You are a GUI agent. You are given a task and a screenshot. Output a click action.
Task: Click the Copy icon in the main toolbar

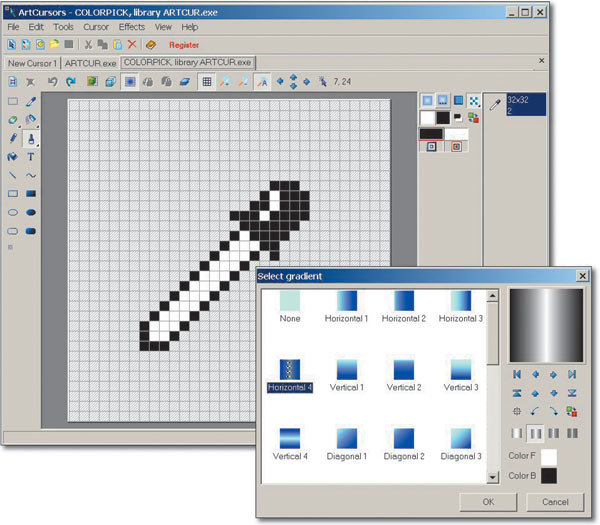(x=103, y=45)
